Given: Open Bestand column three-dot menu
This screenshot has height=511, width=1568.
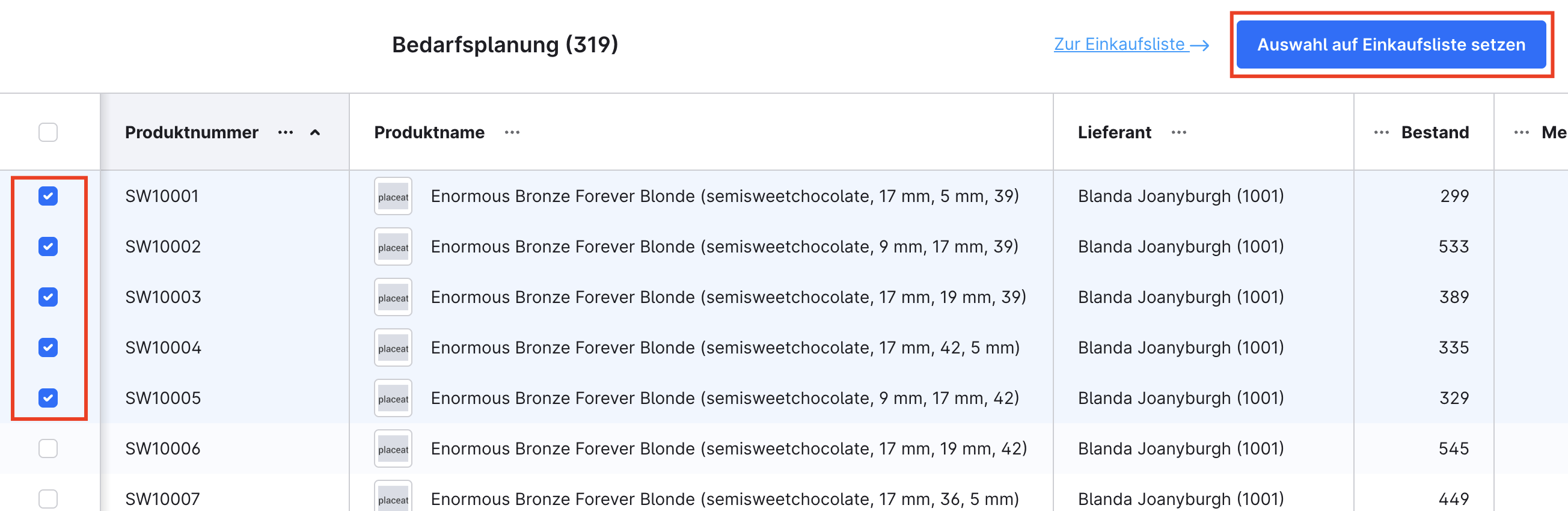Looking at the screenshot, I should point(1381,133).
